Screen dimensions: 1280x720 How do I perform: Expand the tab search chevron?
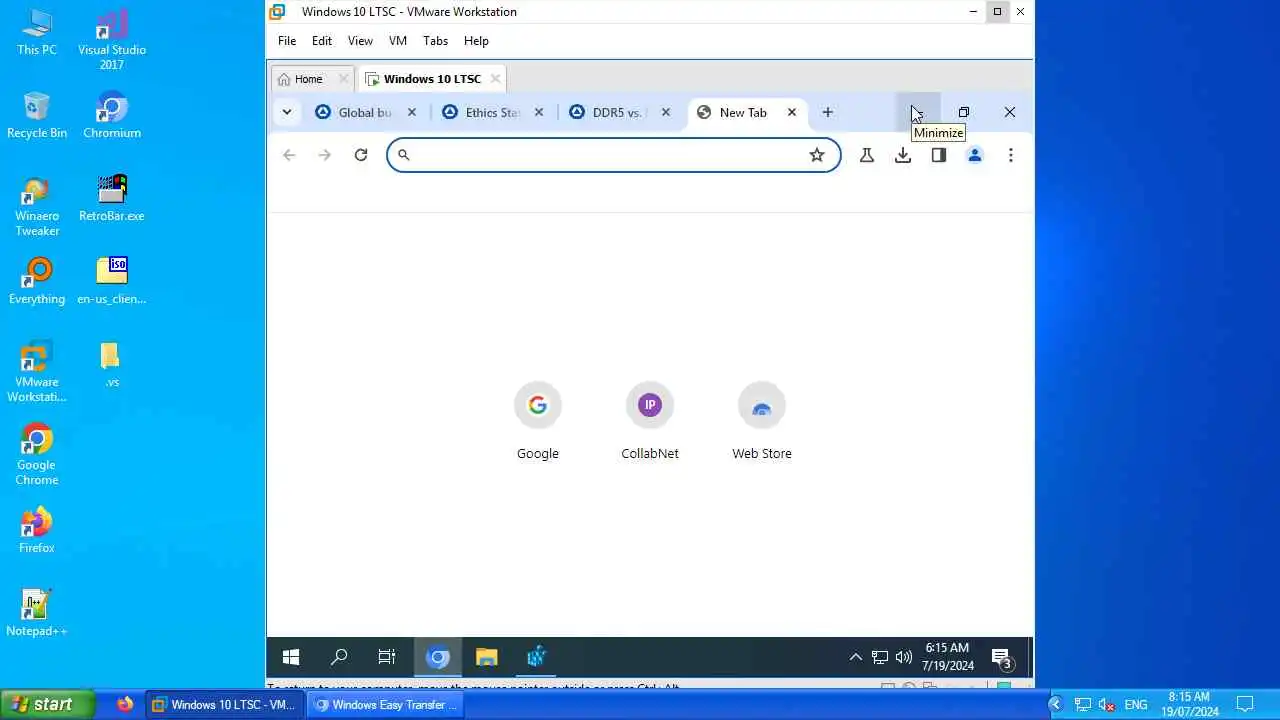click(x=287, y=112)
